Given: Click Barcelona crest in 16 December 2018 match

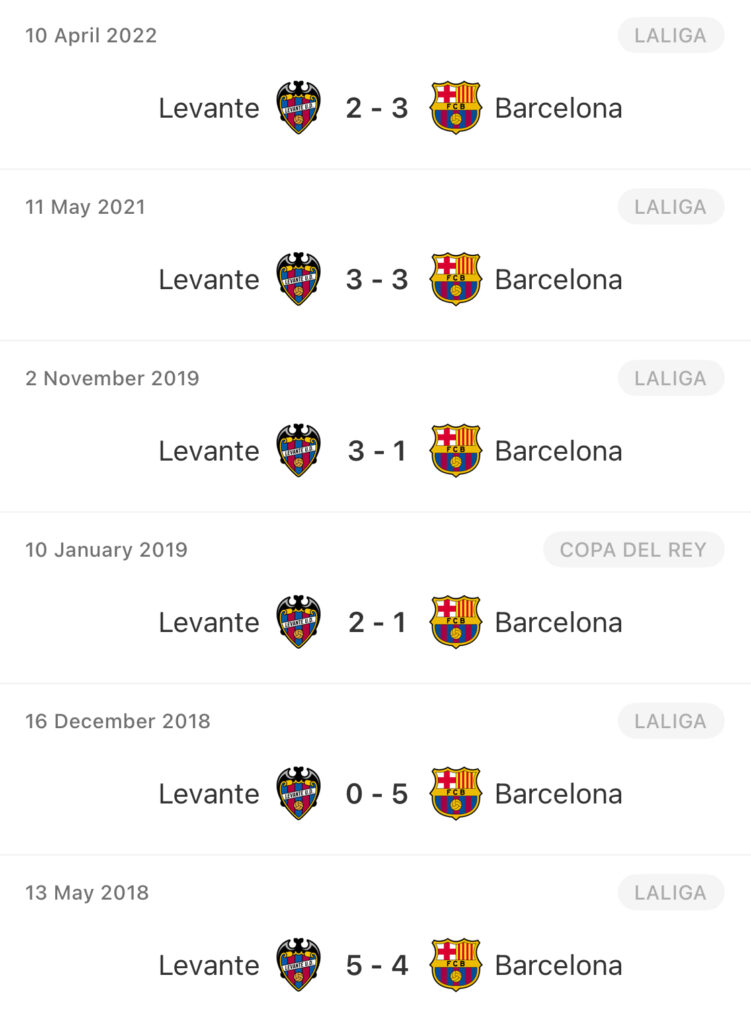Looking at the screenshot, I should 456,793.
